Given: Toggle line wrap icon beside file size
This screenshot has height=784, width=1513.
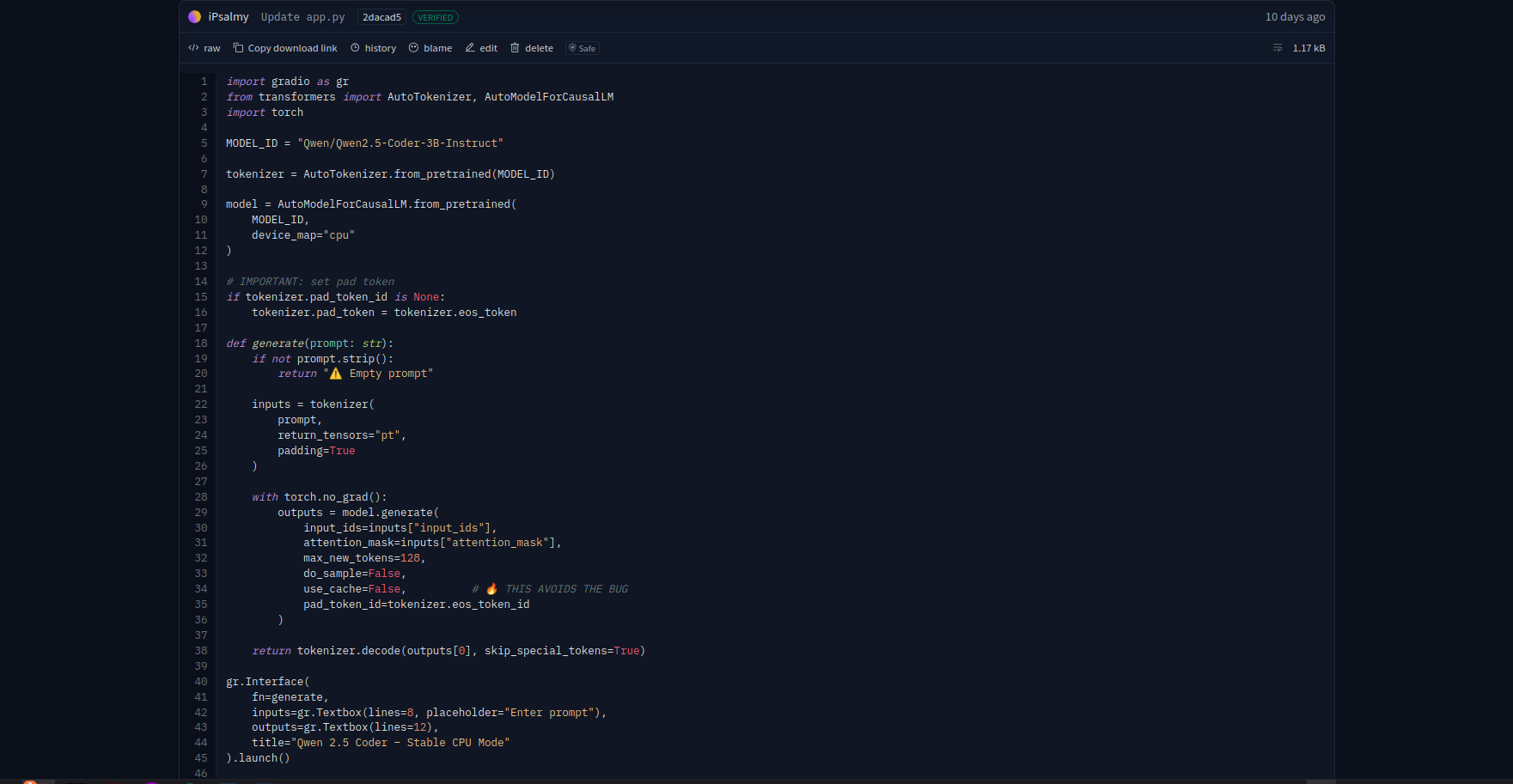Looking at the screenshot, I should tap(1278, 48).
